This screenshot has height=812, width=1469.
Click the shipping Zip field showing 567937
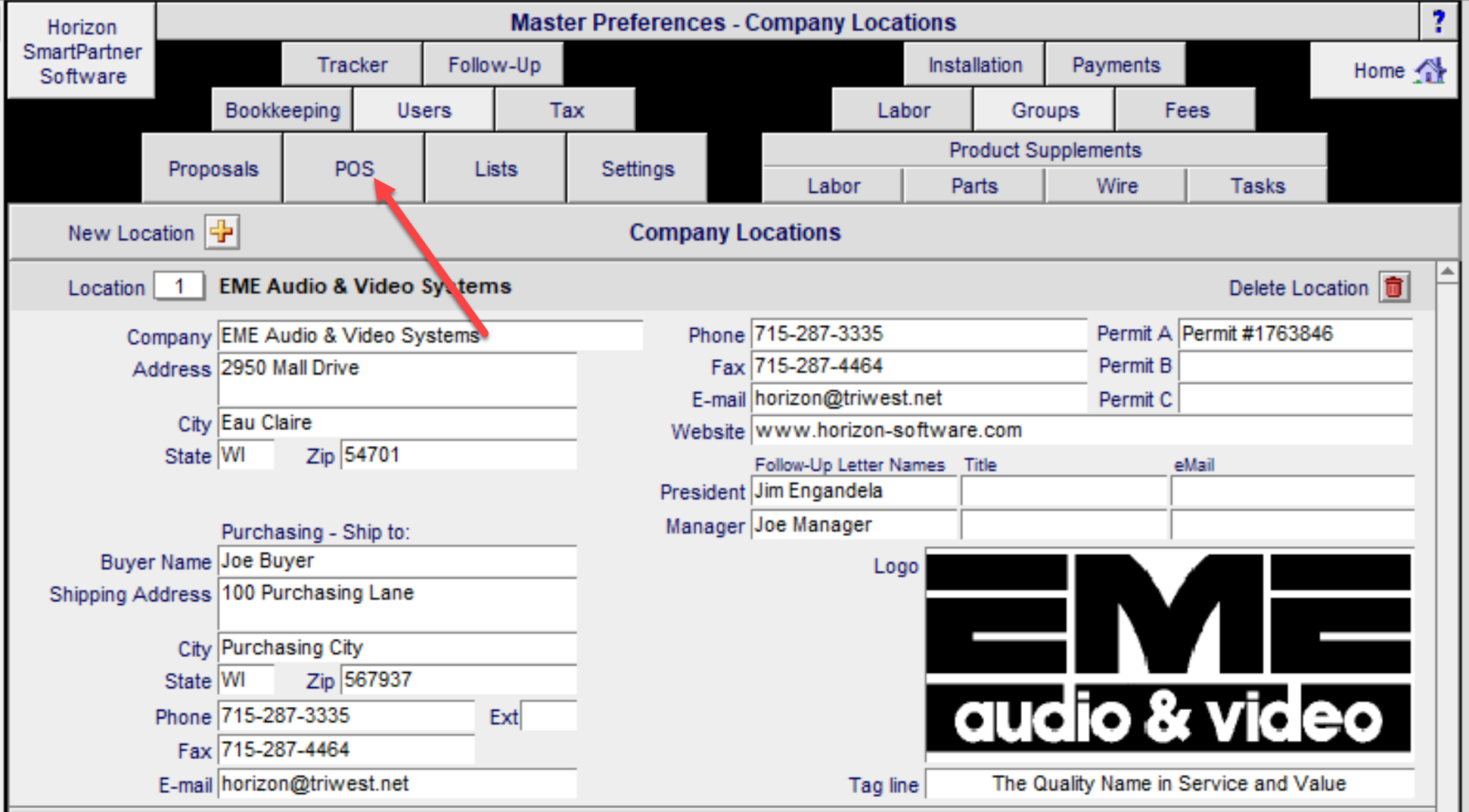(458, 680)
